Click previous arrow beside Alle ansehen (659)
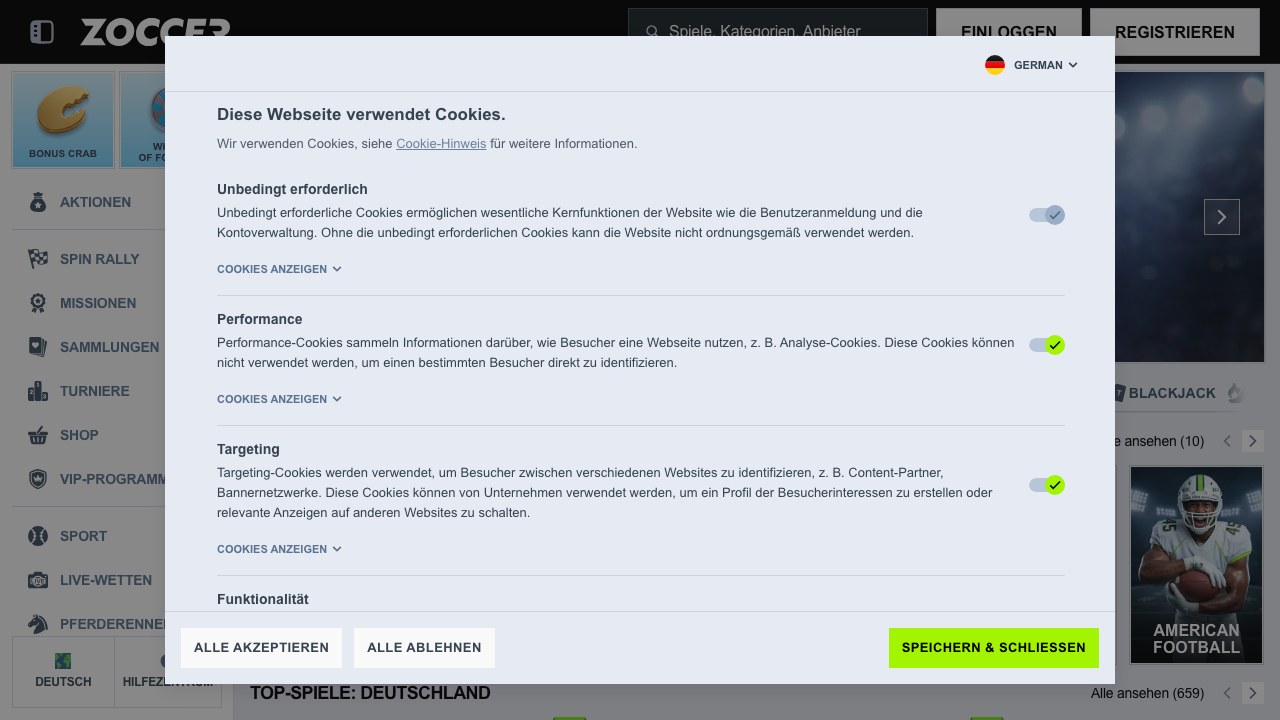This screenshot has height=720, width=1280. [1227, 693]
